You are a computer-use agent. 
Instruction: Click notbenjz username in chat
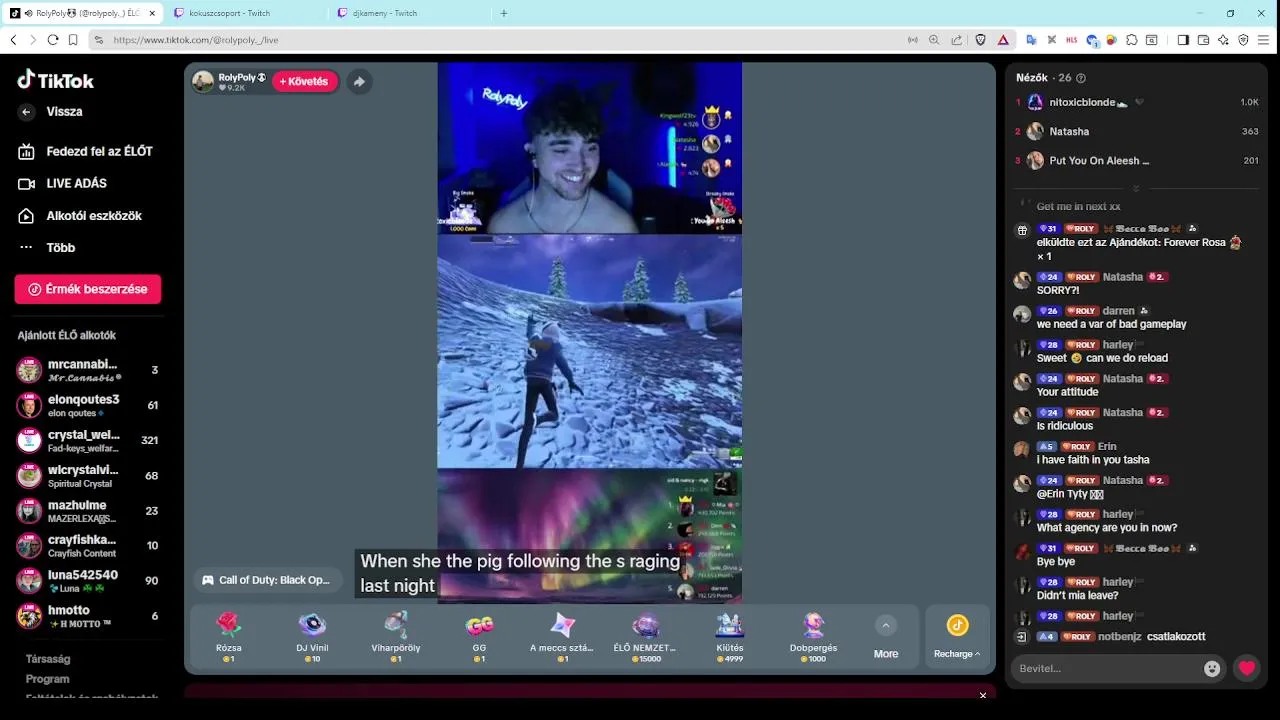[1120, 636]
